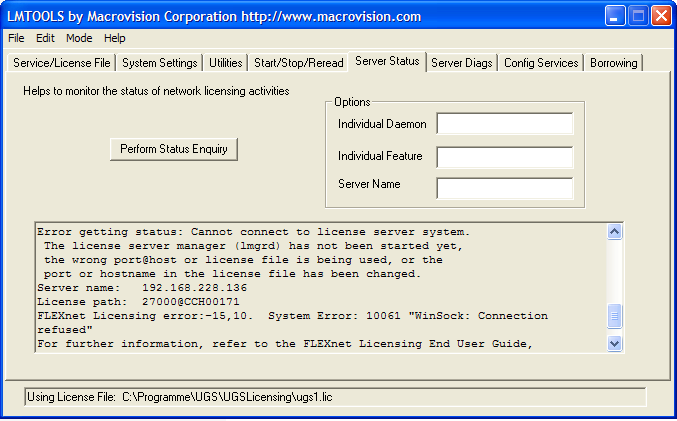
Task: Minimize the LMTOOLS window
Action: click(x=615, y=16)
